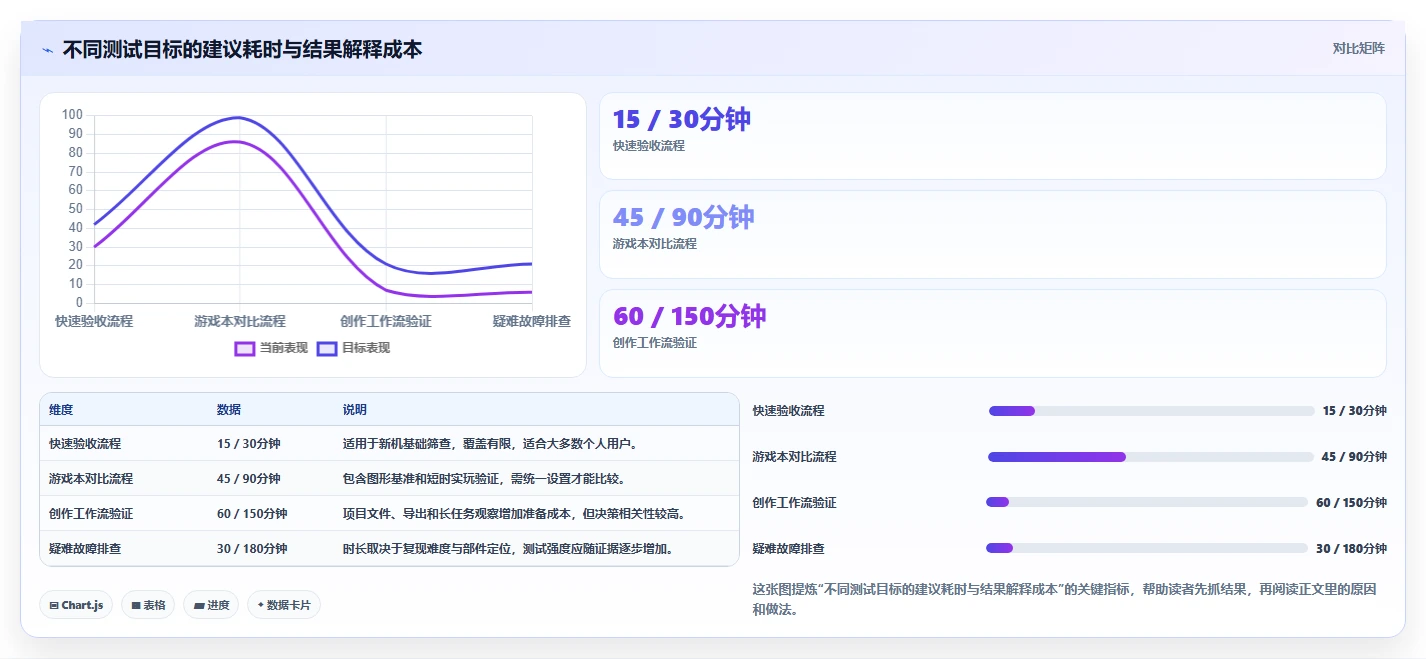Click the 60 / 150分钟 progress value label

1351,503
